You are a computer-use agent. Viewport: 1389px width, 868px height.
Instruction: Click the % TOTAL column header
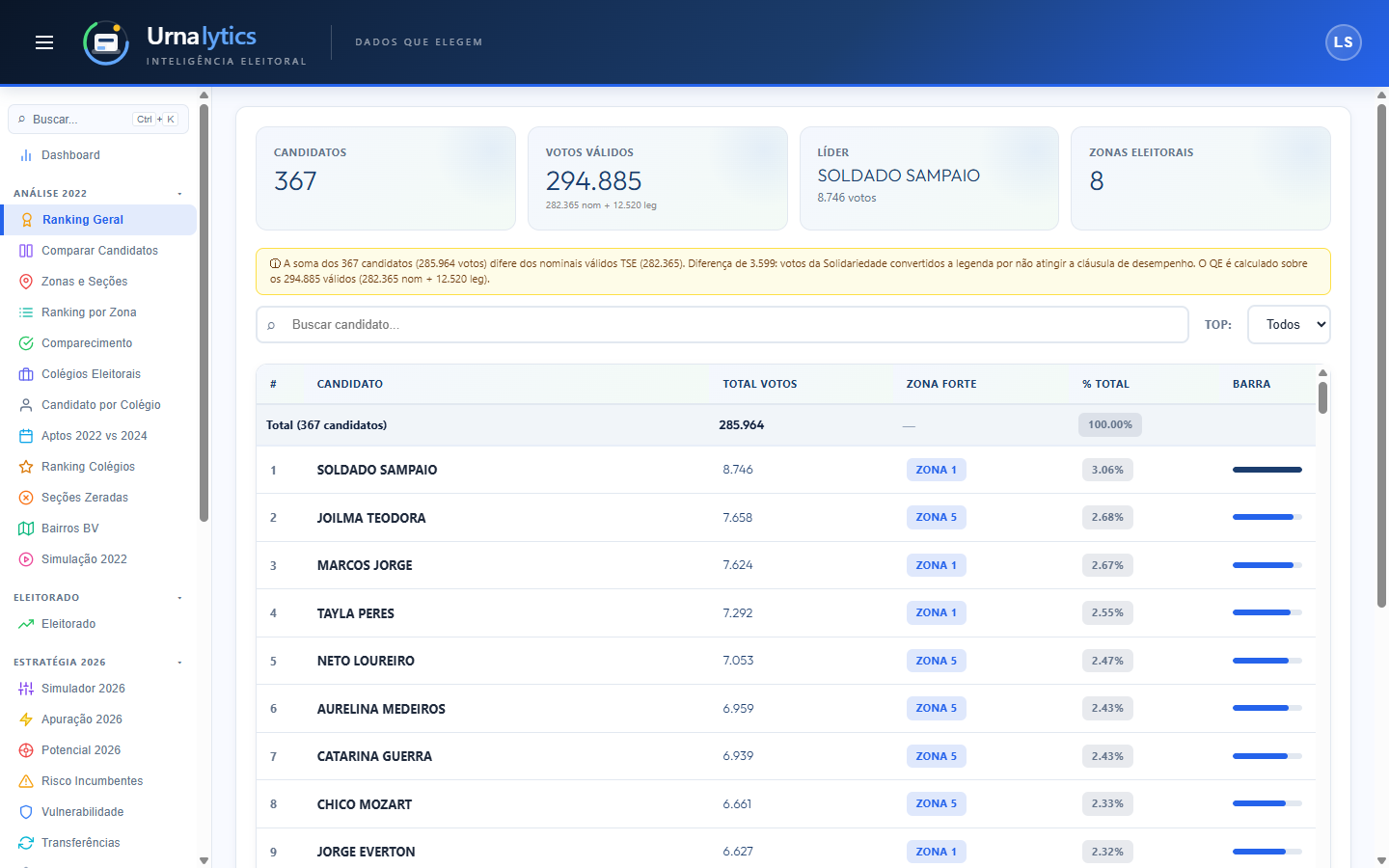click(x=1105, y=384)
